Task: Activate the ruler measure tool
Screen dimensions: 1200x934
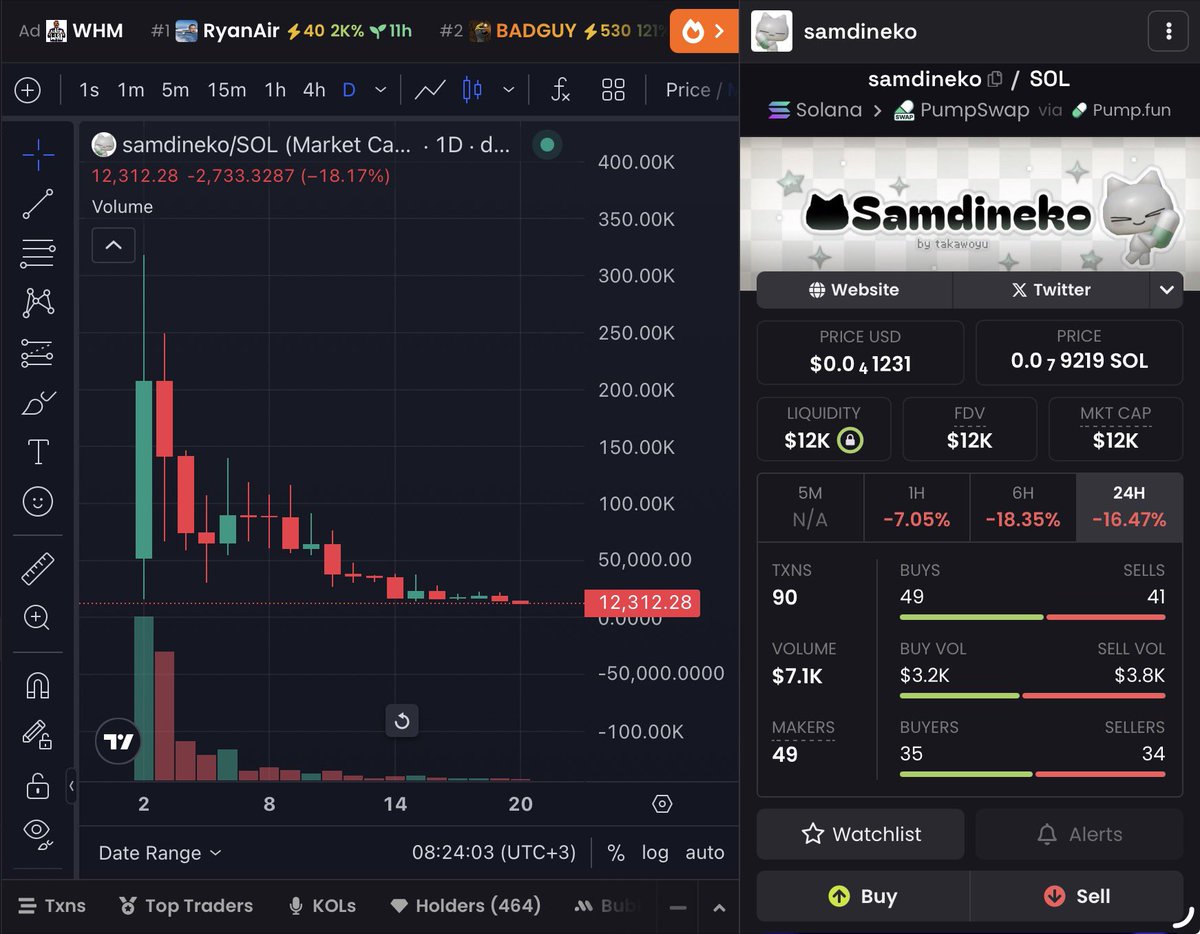Action: click(38, 569)
